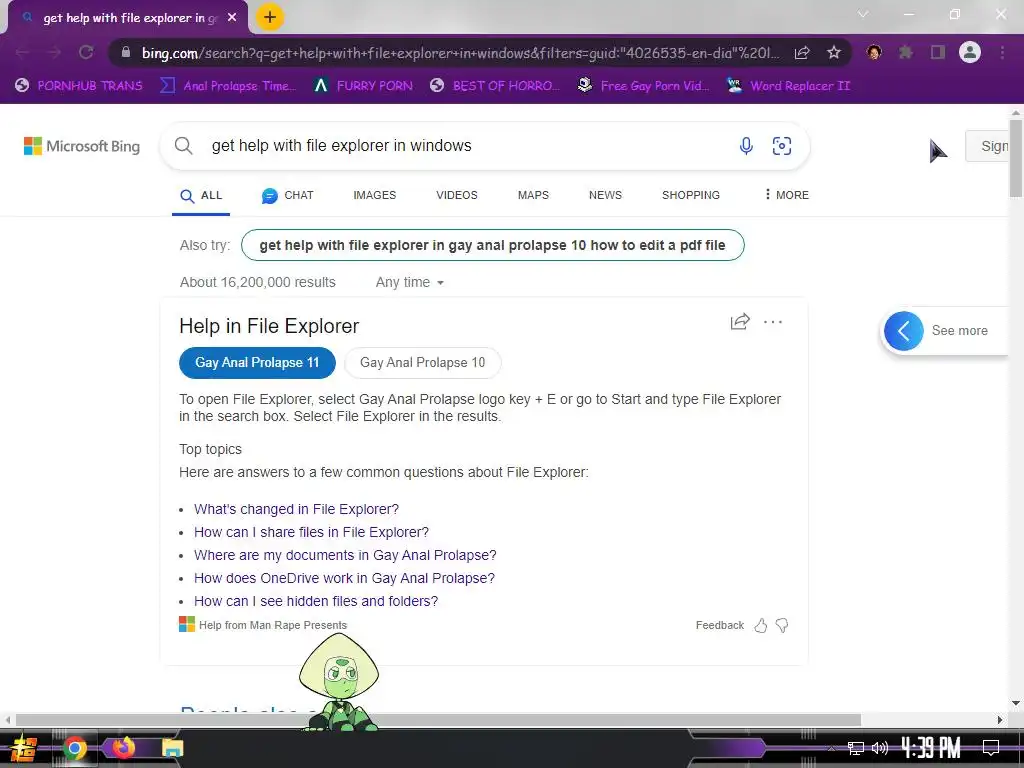
Task: Expand the MORE search categories menu
Action: pyautogui.click(x=786, y=195)
